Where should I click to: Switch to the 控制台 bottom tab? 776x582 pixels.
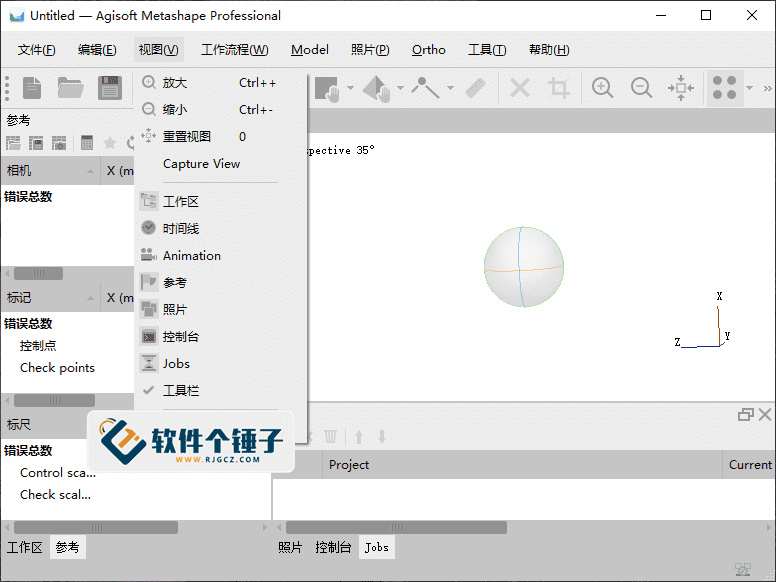coord(334,547)
